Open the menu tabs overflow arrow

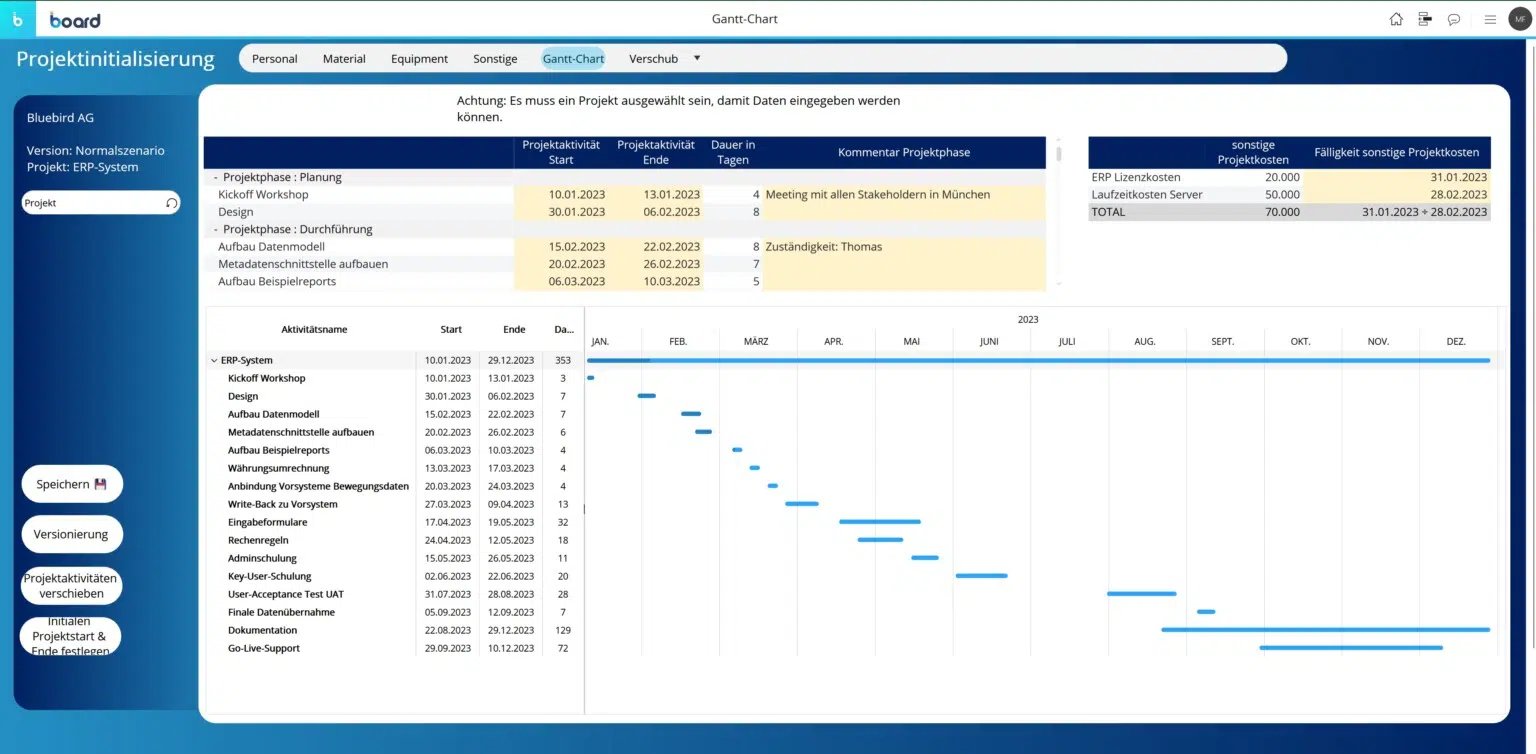coord(697,58)
